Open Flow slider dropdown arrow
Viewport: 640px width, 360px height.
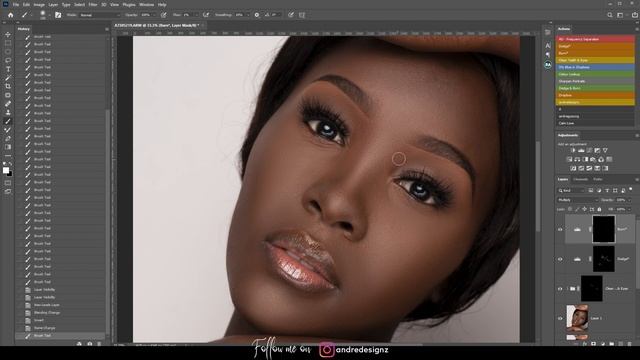196,15
